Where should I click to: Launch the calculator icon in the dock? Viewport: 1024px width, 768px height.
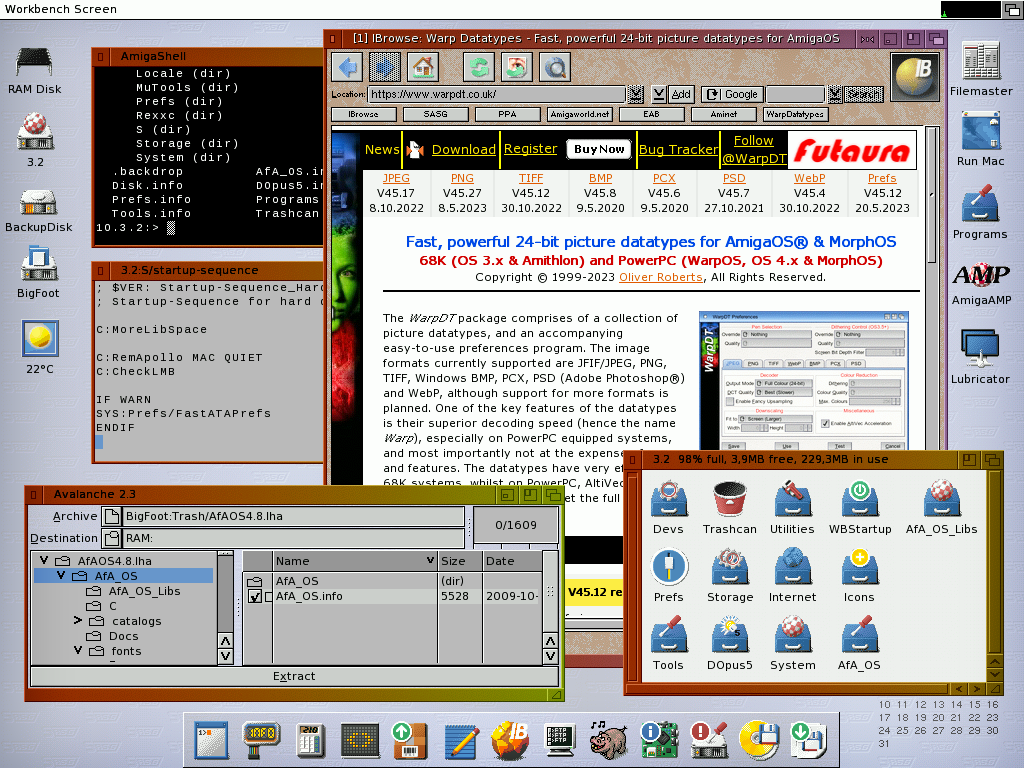(310, 740)
